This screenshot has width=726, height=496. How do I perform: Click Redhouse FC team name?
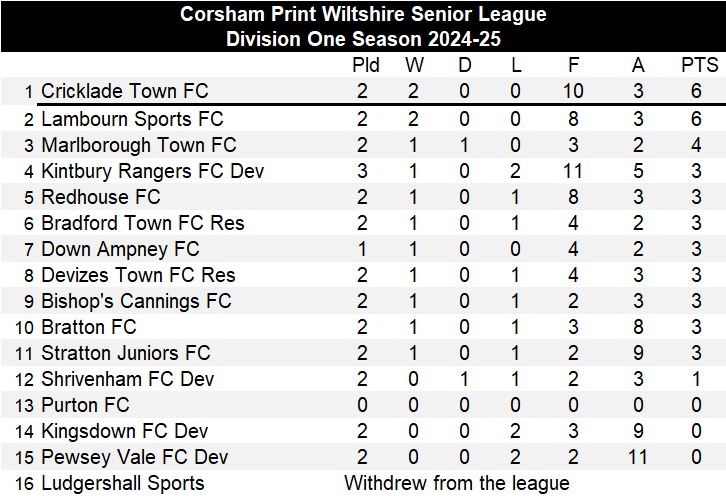coord(100,198)
